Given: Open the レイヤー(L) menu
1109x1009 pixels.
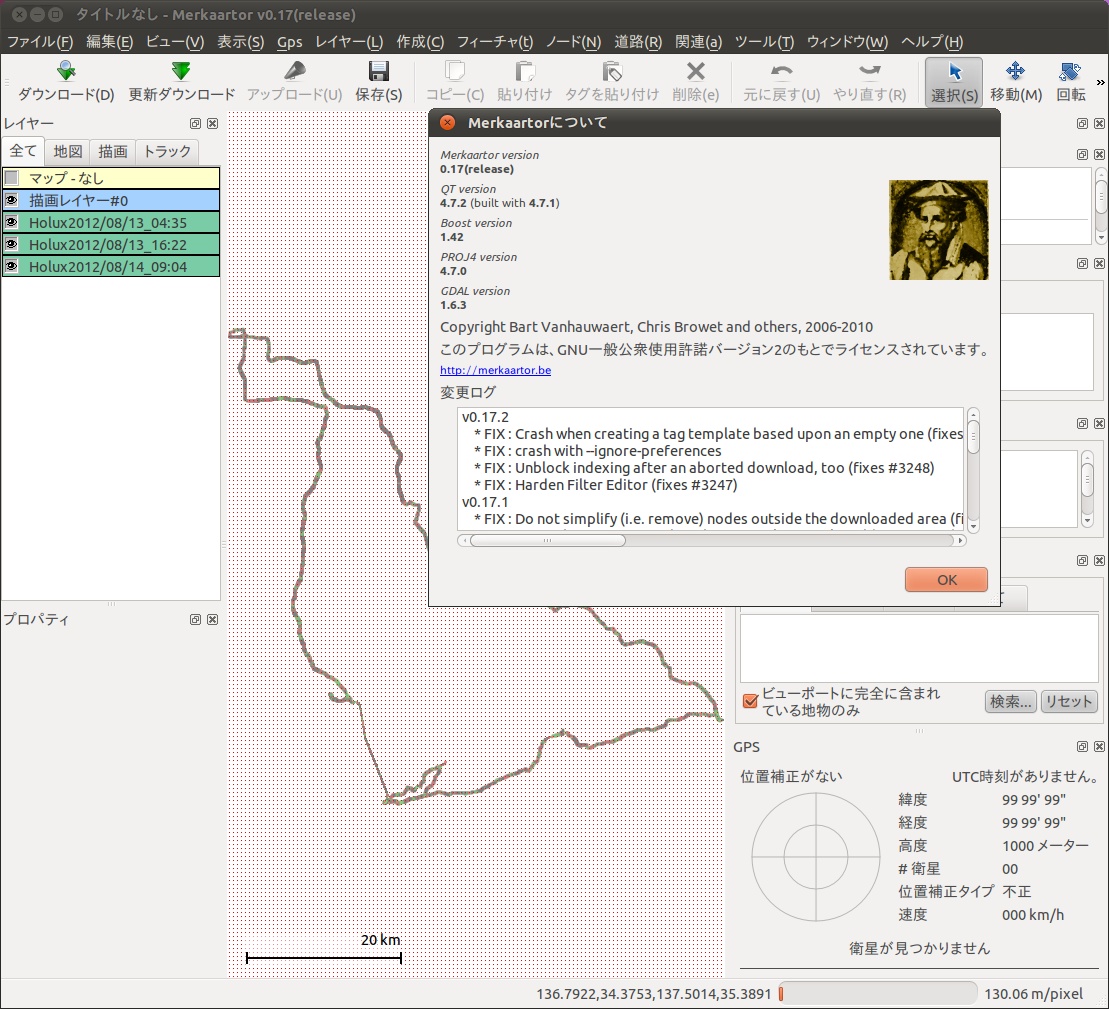Looking at the screenshot, I should (349, 42).
